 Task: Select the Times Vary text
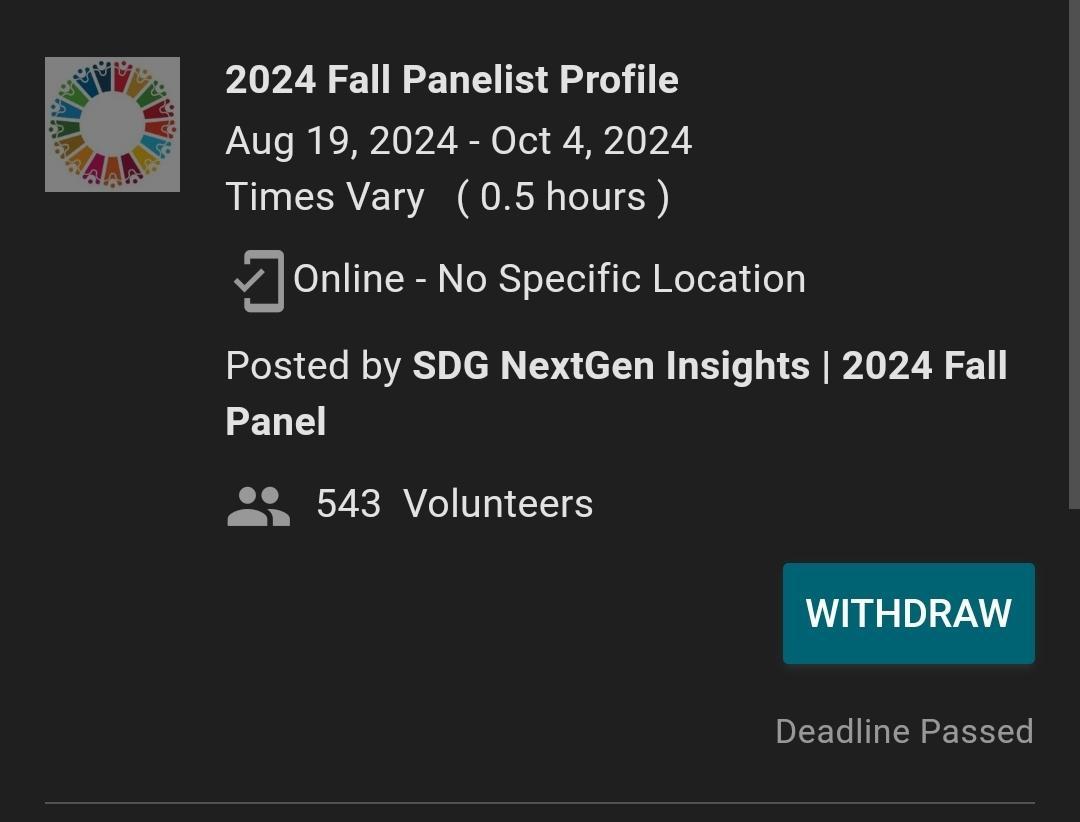tap(324, 197)
